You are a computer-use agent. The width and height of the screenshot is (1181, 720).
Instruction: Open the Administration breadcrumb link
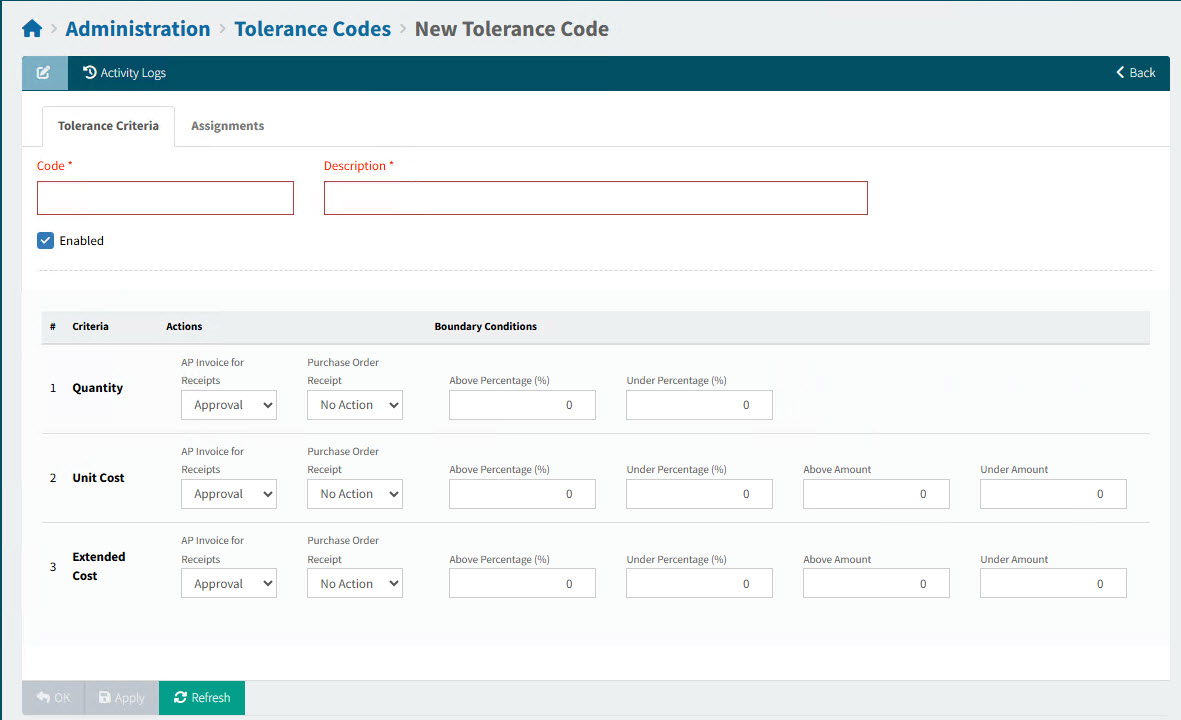[x=137, y=28]
